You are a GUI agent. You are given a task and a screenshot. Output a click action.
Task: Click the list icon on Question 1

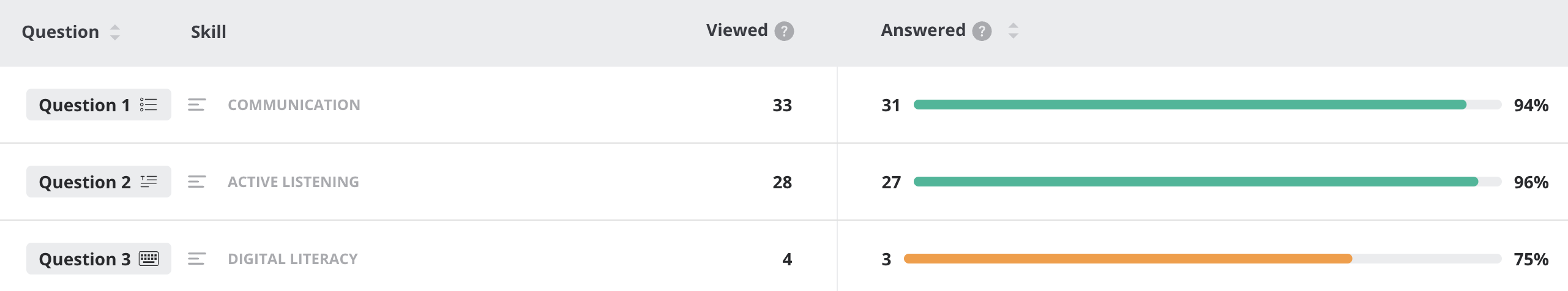pos(148,105)
